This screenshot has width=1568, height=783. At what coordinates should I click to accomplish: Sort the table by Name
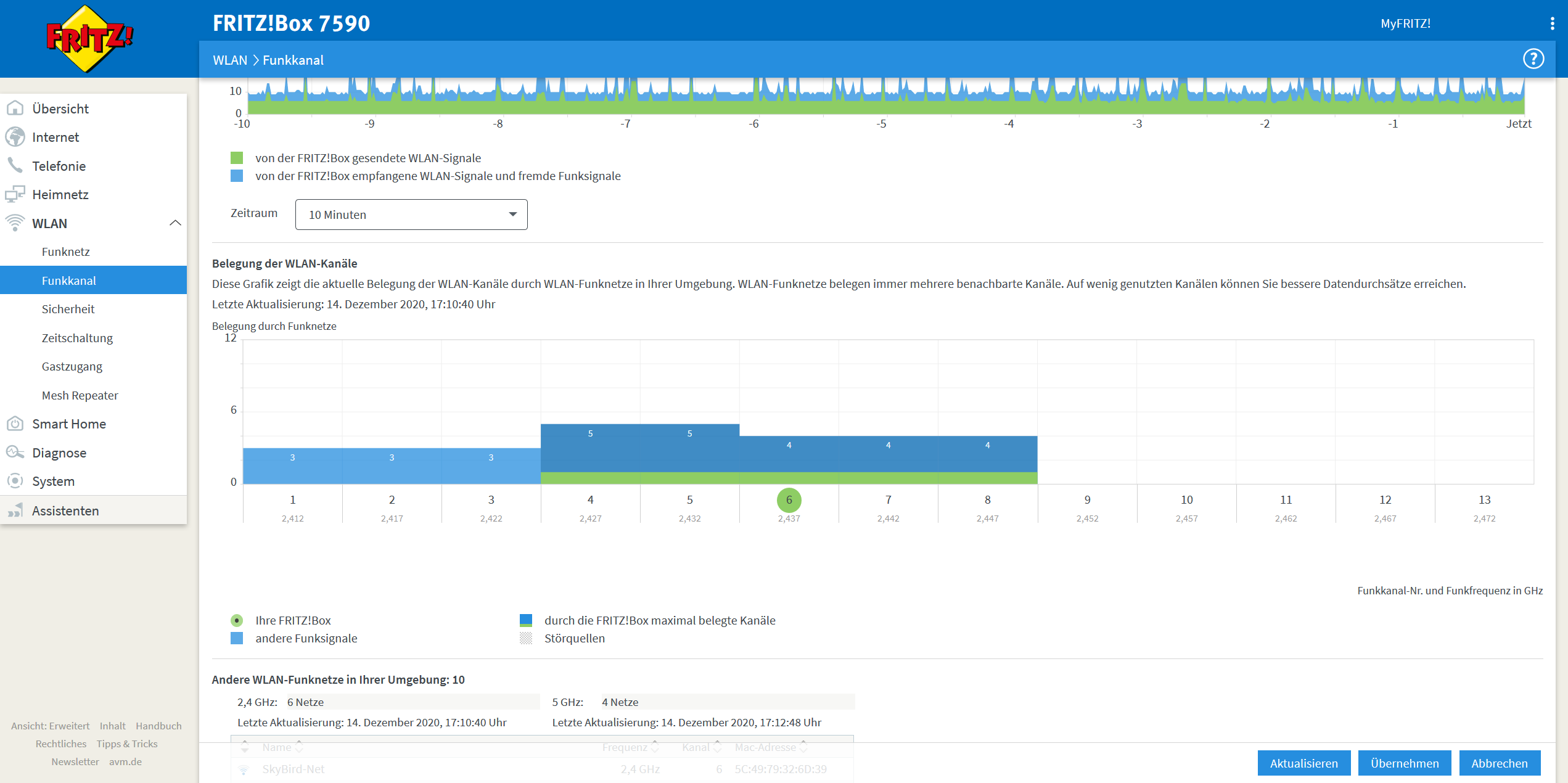click(x=282, y=747)
